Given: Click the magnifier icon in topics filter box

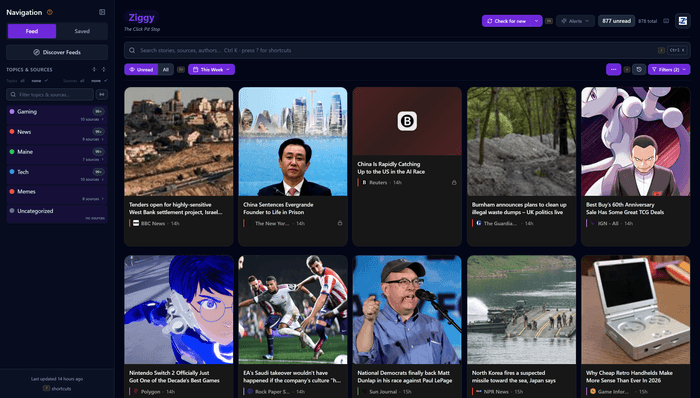Looking at the screenshot, I should (x=13, y=95).
